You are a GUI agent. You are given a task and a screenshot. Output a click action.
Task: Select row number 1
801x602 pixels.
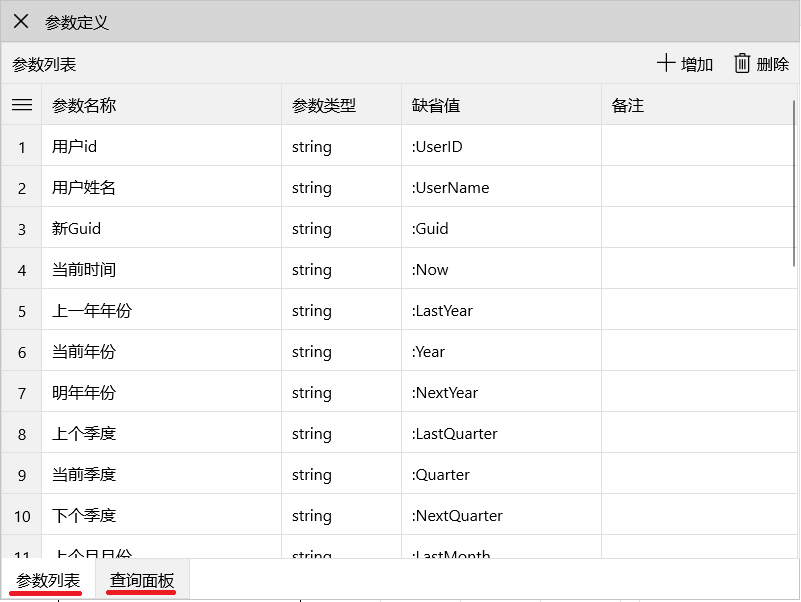pyautogui.click(x=21, y=147)
